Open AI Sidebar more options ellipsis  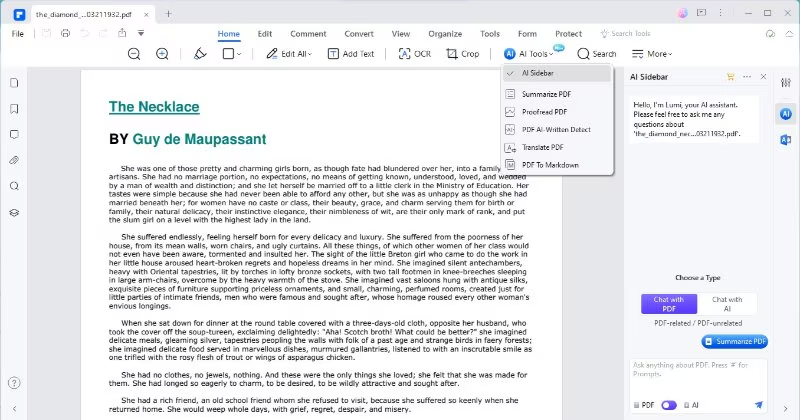(747, 77)
